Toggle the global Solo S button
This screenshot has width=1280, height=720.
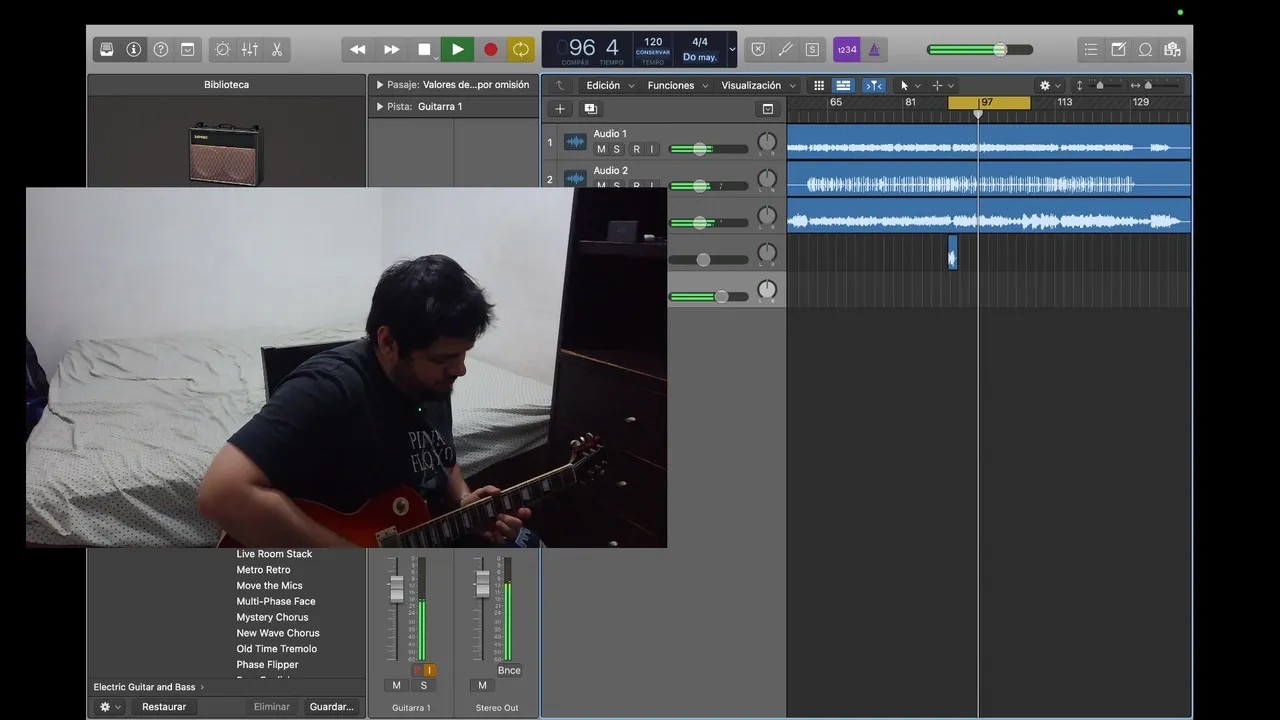812,49
